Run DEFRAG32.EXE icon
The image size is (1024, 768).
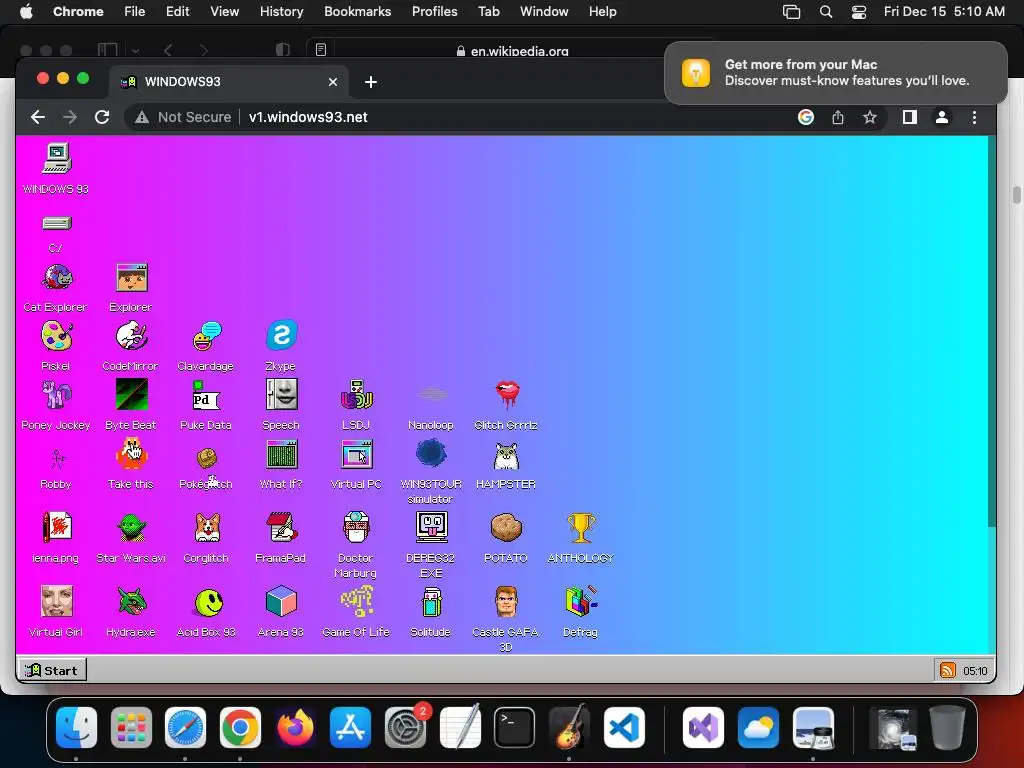tap(432, 527)
